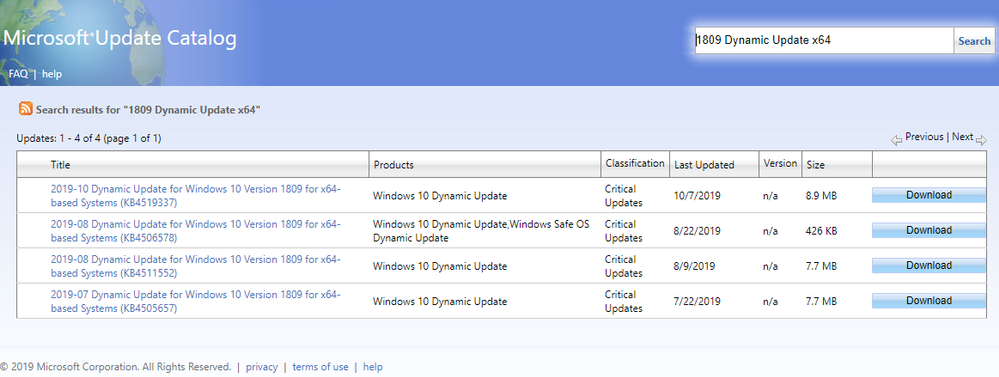Download the KB4505657 update
The height and width of the screenshot is (377, 999).
point(928,301)
